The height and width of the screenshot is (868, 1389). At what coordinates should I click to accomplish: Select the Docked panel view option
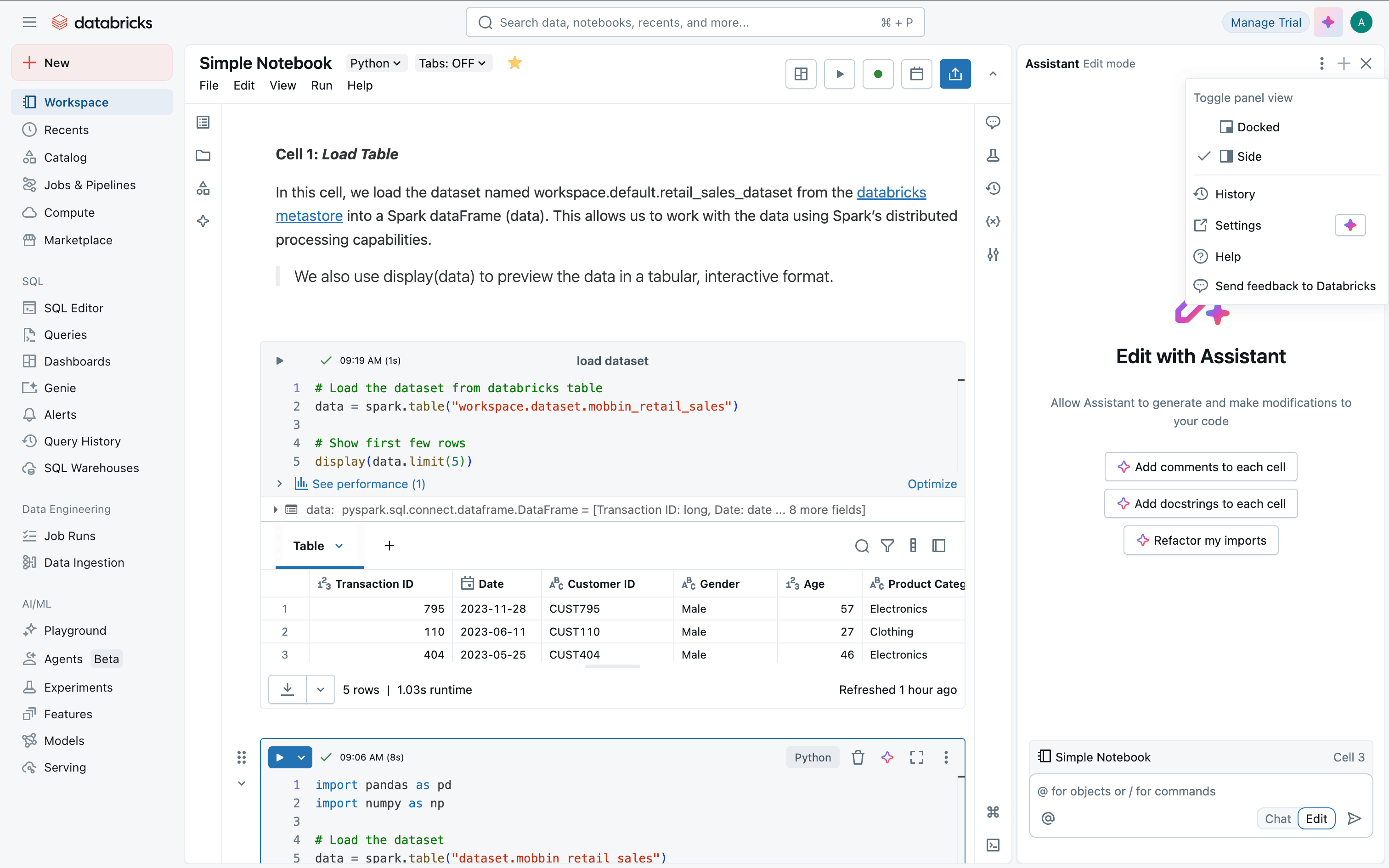pyautogui.click(x=1257, y=127)
